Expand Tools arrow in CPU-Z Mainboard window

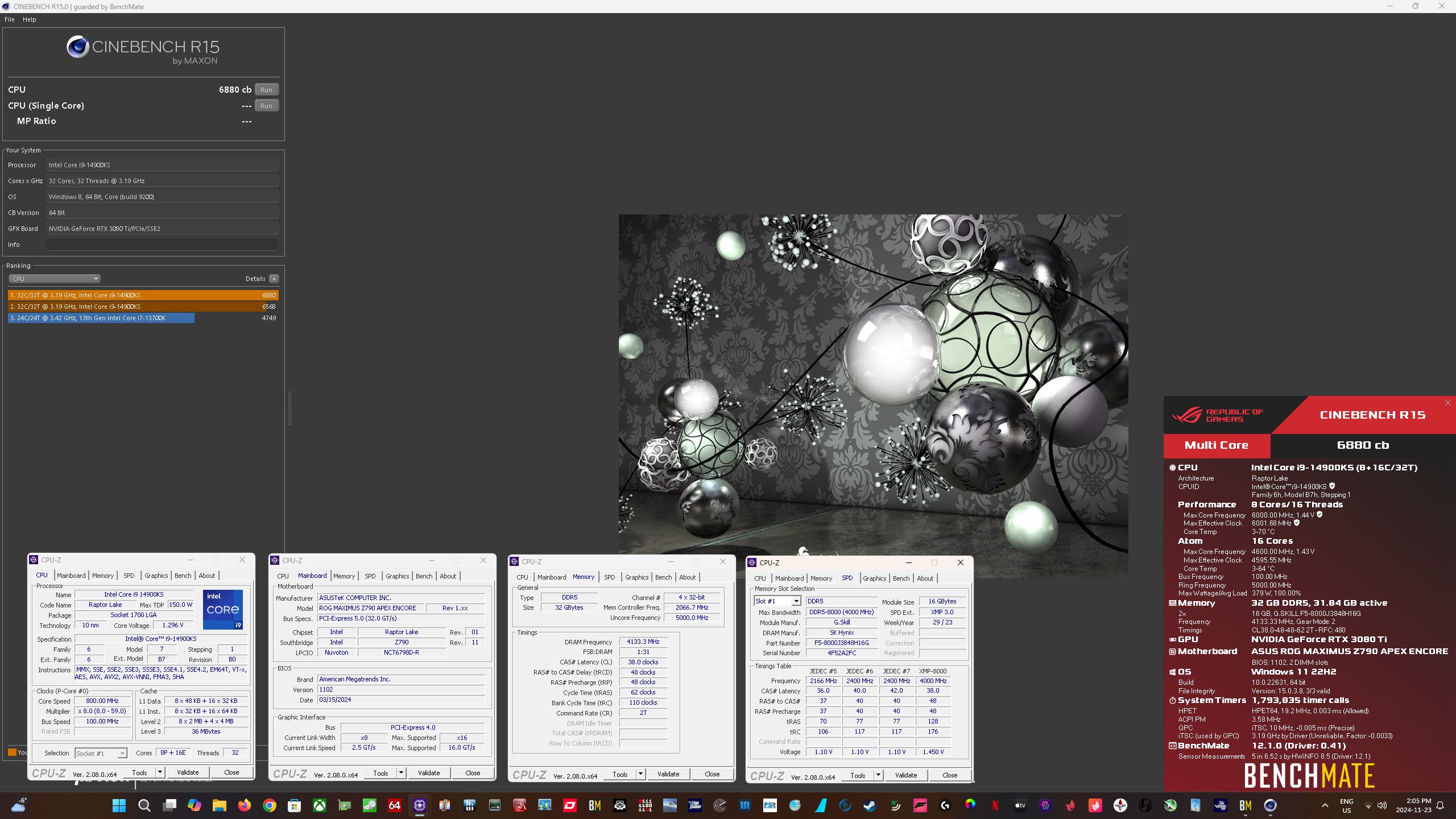pos(402,773)
